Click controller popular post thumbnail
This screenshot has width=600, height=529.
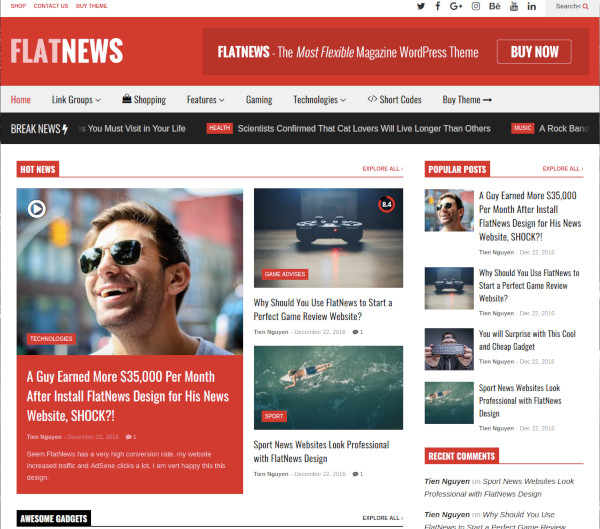pyautogui.click(x=449, y=288)
